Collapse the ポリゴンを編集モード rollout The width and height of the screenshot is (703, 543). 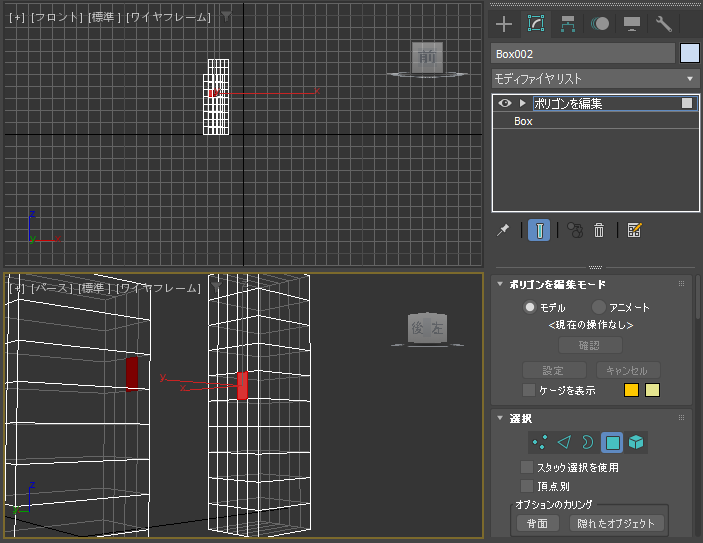coord(500,284)
